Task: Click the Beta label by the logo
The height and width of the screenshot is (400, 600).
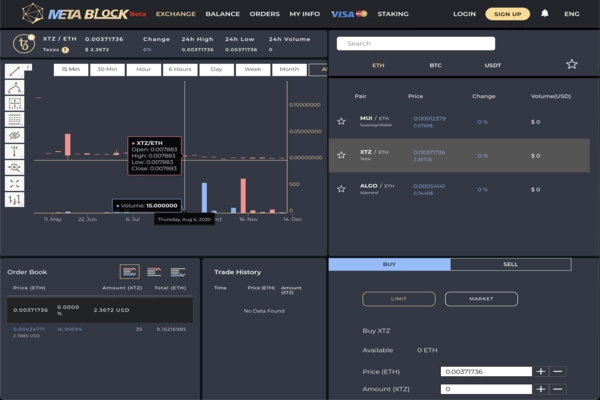Action: (x=138, y=14)
